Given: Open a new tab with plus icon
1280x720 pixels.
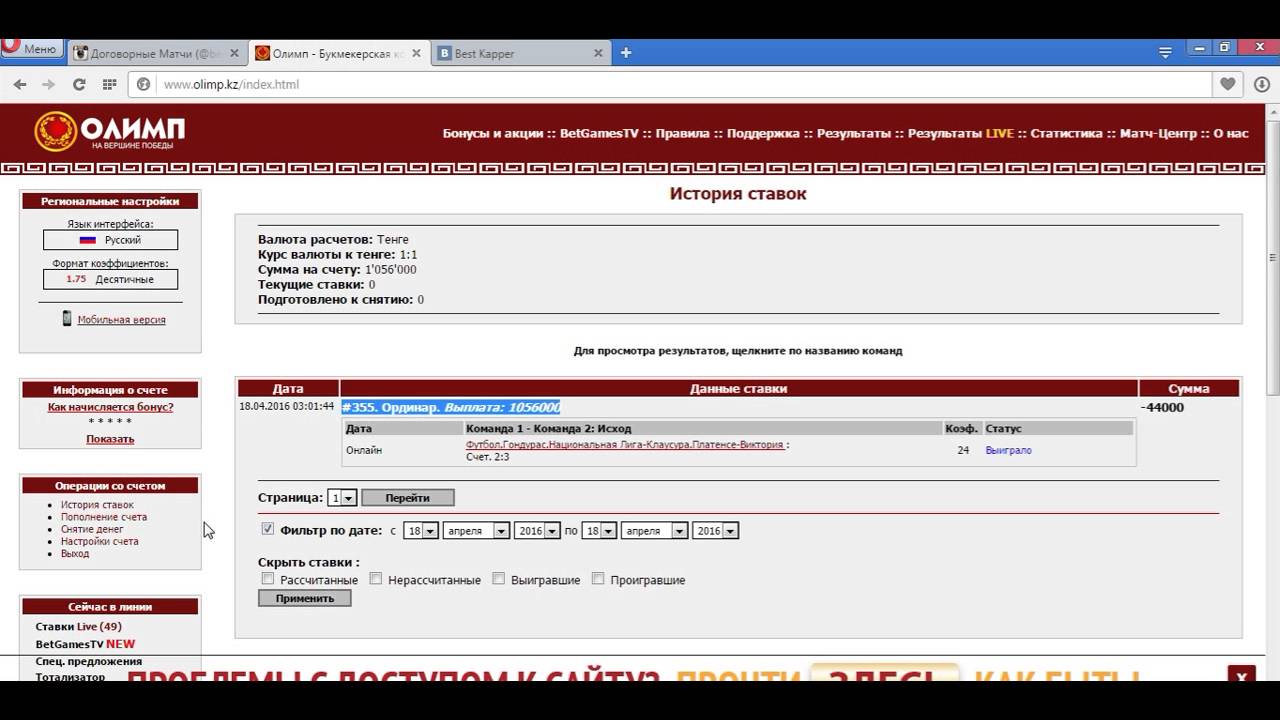Looking at the screenshot, I should [626, 53].
